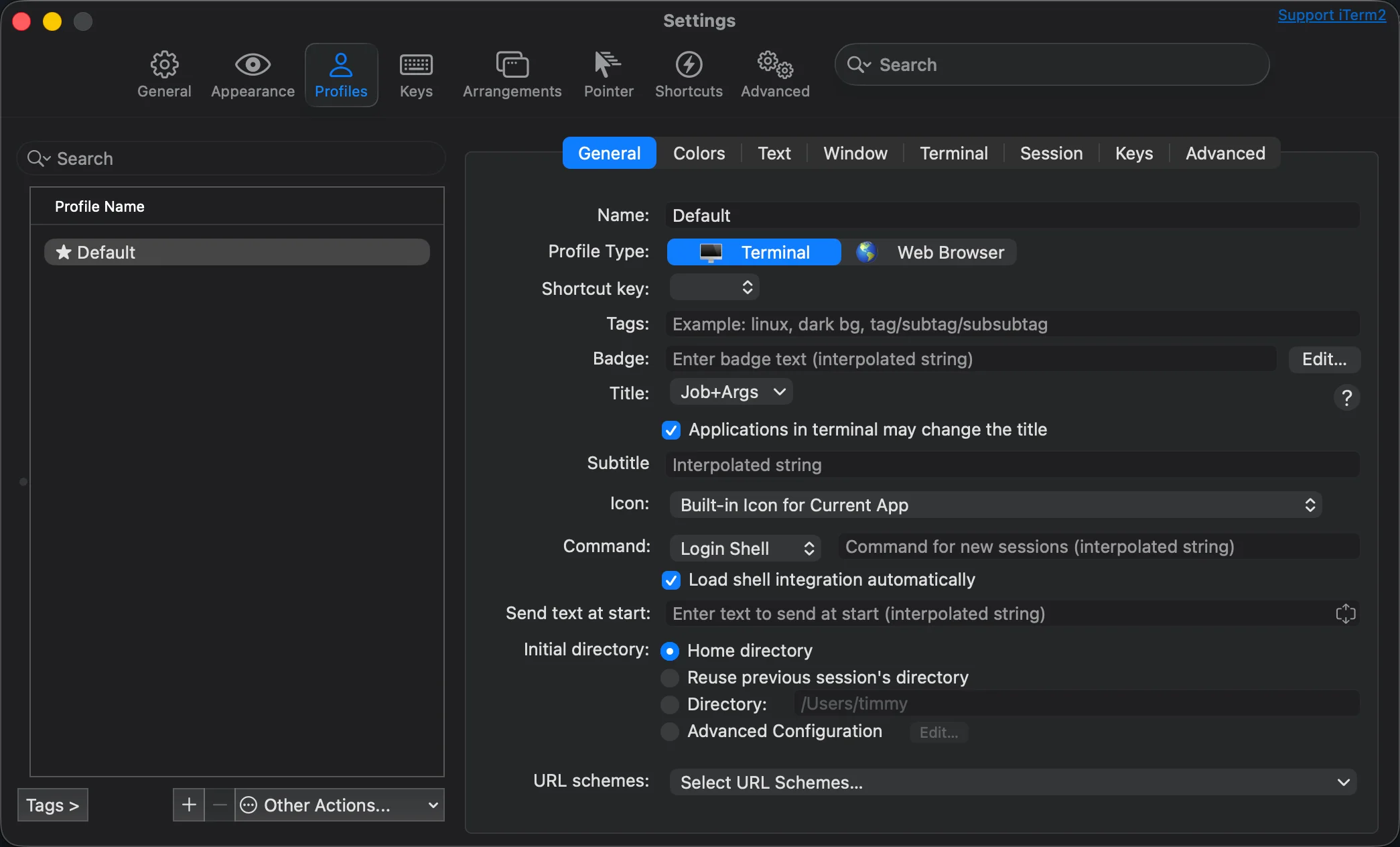Click the Tags text input field

1011,324
